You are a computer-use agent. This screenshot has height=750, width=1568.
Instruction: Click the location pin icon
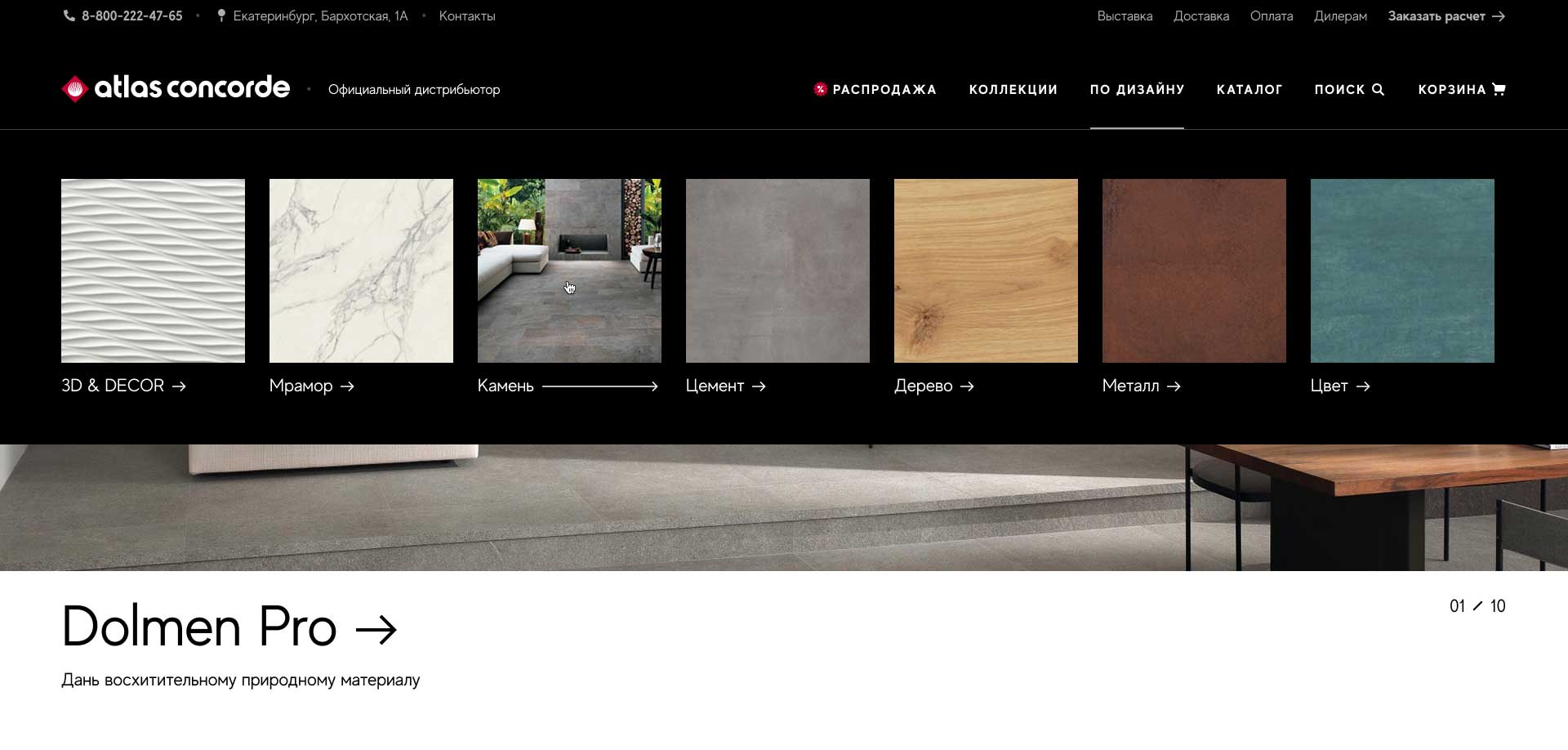(x=221, y=16)
